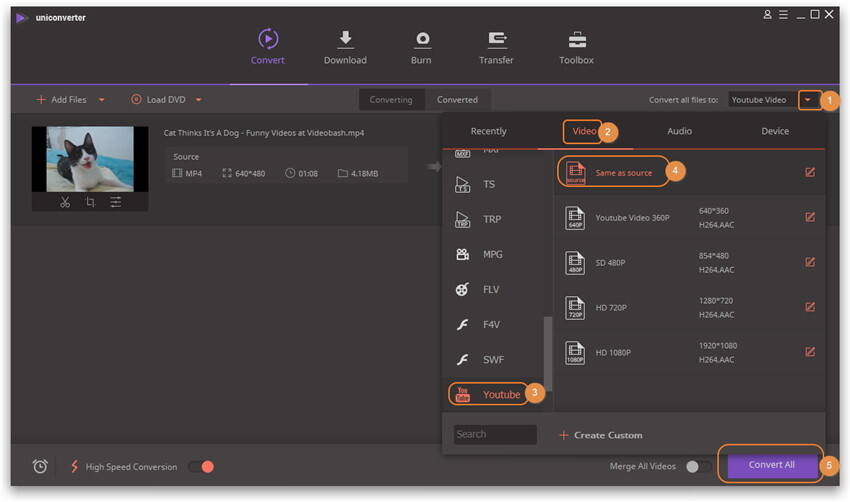Open the Toolbox section

[x=576, y=47]
